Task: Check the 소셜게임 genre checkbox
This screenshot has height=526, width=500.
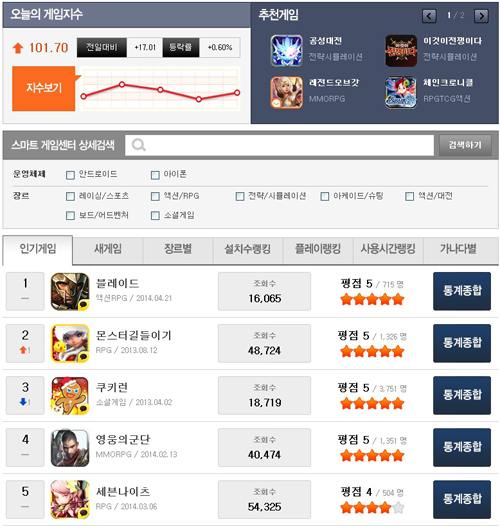Action: click(155, 215)
